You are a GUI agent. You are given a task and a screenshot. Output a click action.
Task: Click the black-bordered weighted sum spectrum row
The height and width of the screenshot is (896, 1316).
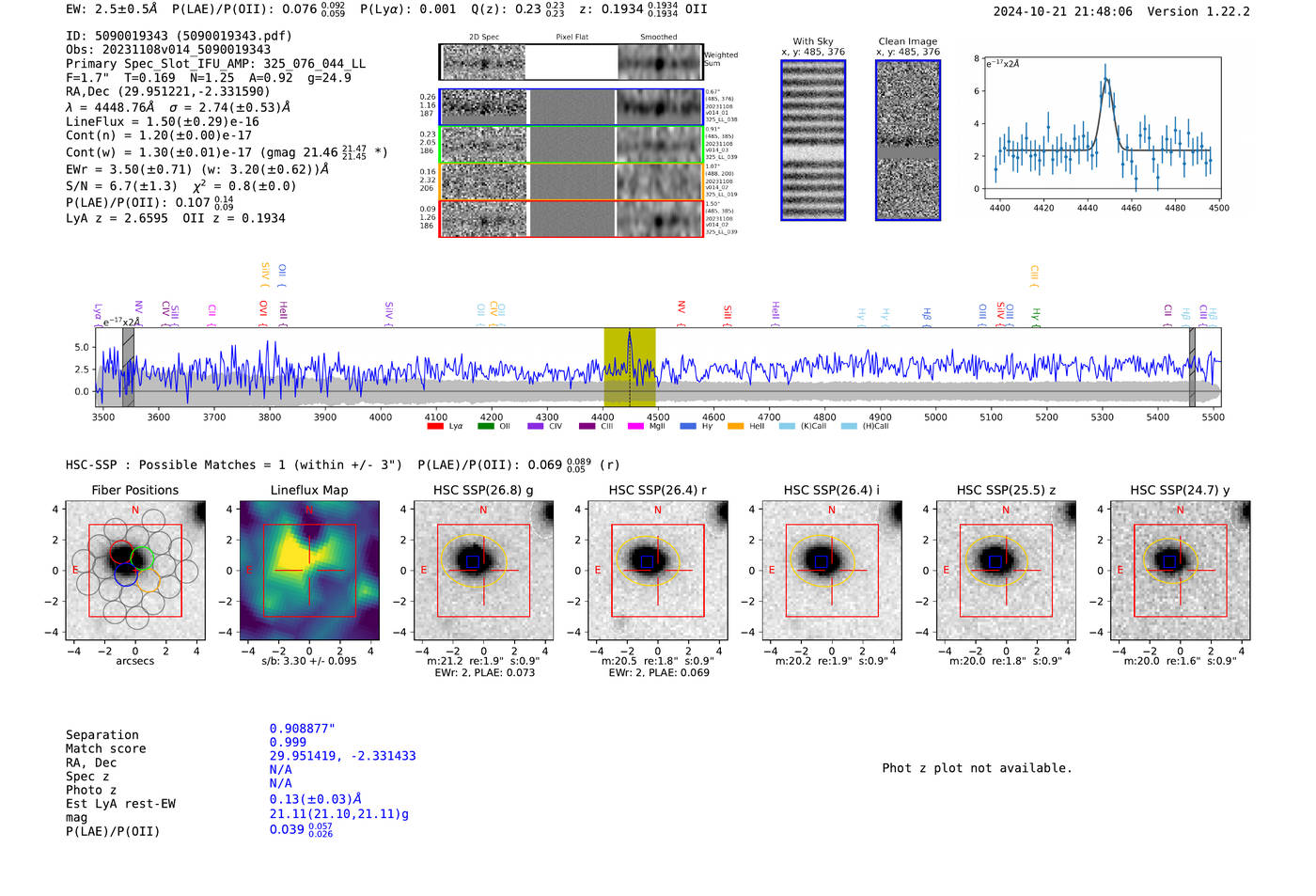pos(571,62)
